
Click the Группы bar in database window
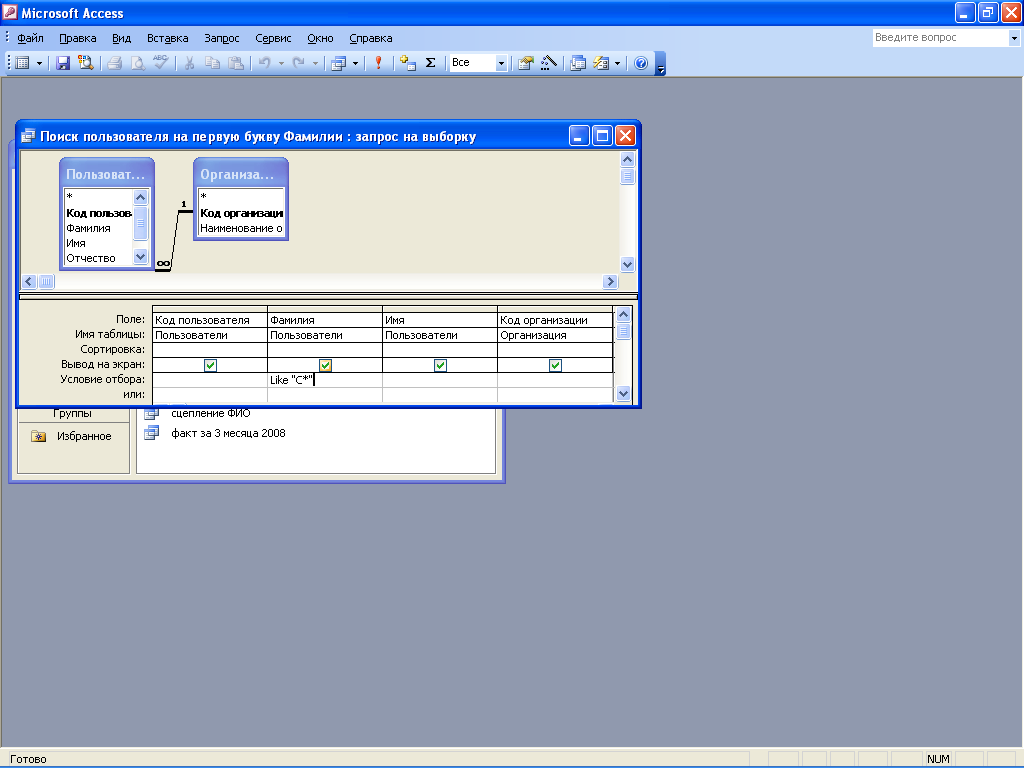[x=72, y=413]
